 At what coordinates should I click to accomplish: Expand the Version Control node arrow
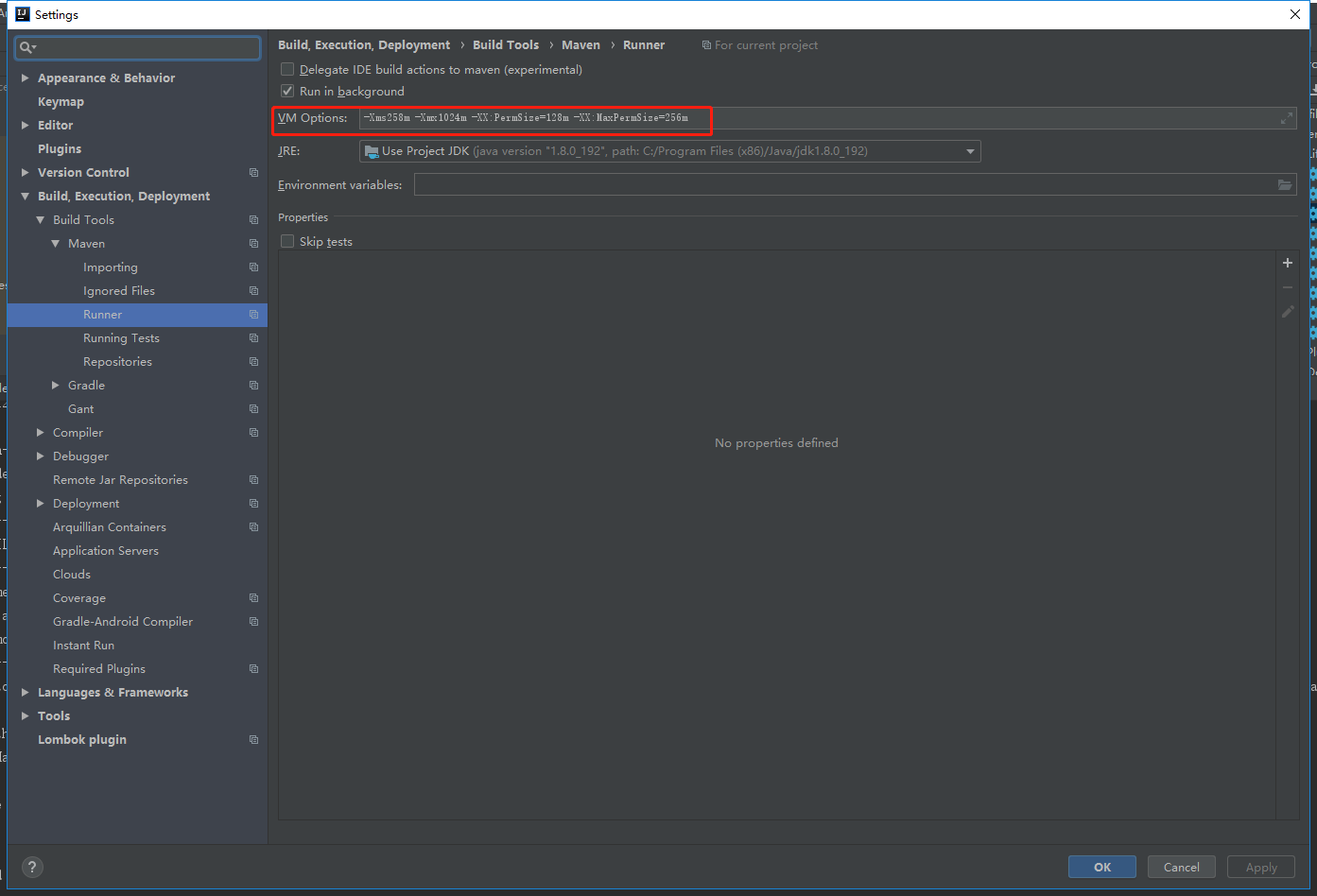click(26, 172)
